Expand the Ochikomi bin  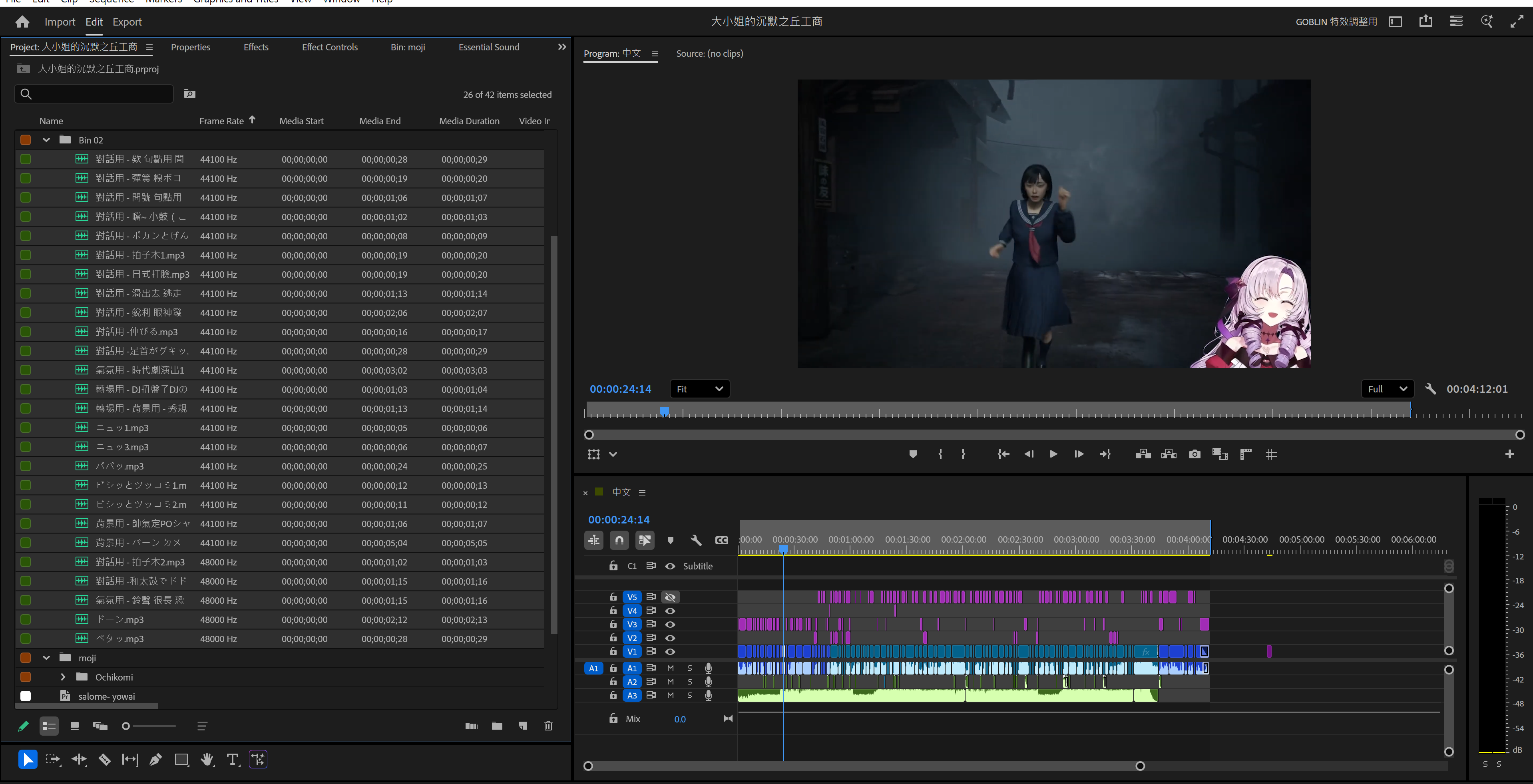coord(63,677)
